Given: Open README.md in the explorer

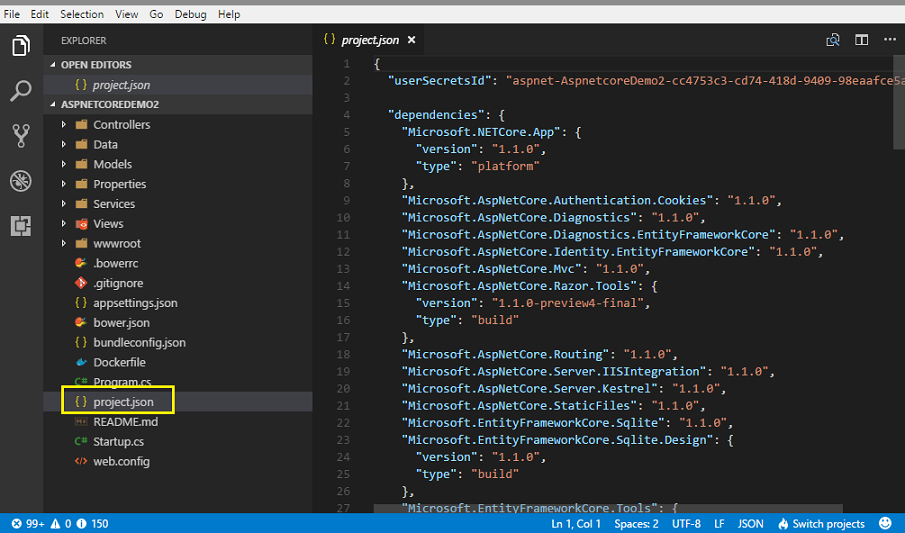Looking at the screenshot, I should (125, 422).
